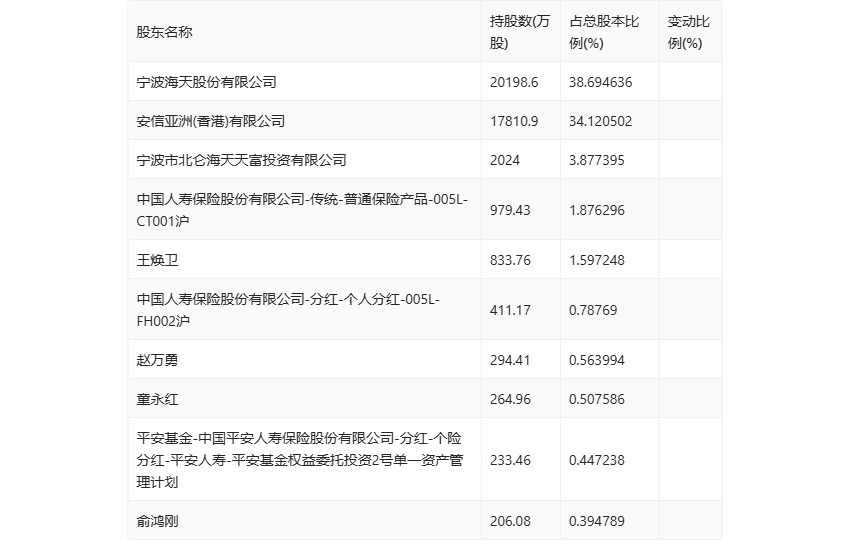Select shareholder 赵万勇
Viewport: 850px width, 540px height.
point(157,360)
